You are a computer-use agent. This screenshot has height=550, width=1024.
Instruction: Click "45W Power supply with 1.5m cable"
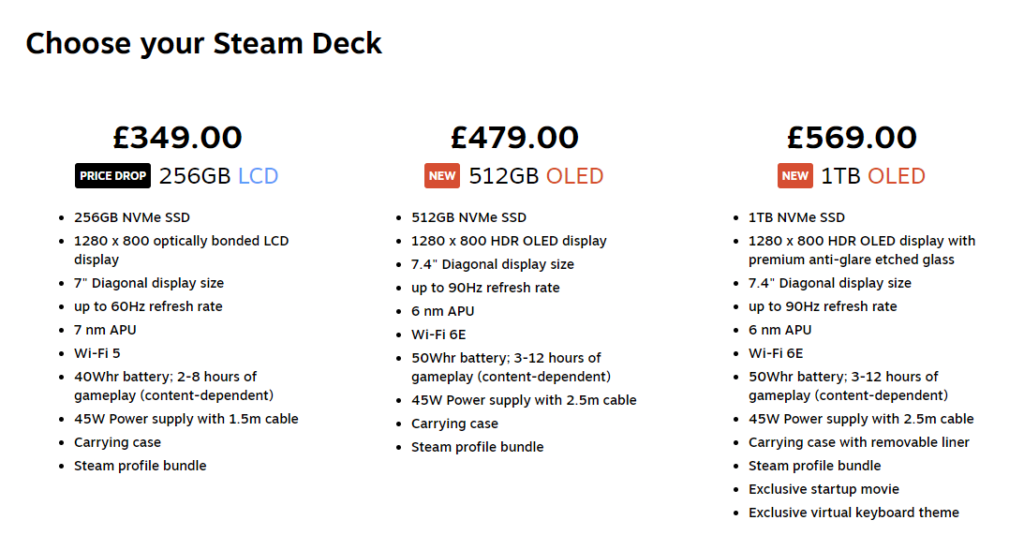click(x=186, y=419)
